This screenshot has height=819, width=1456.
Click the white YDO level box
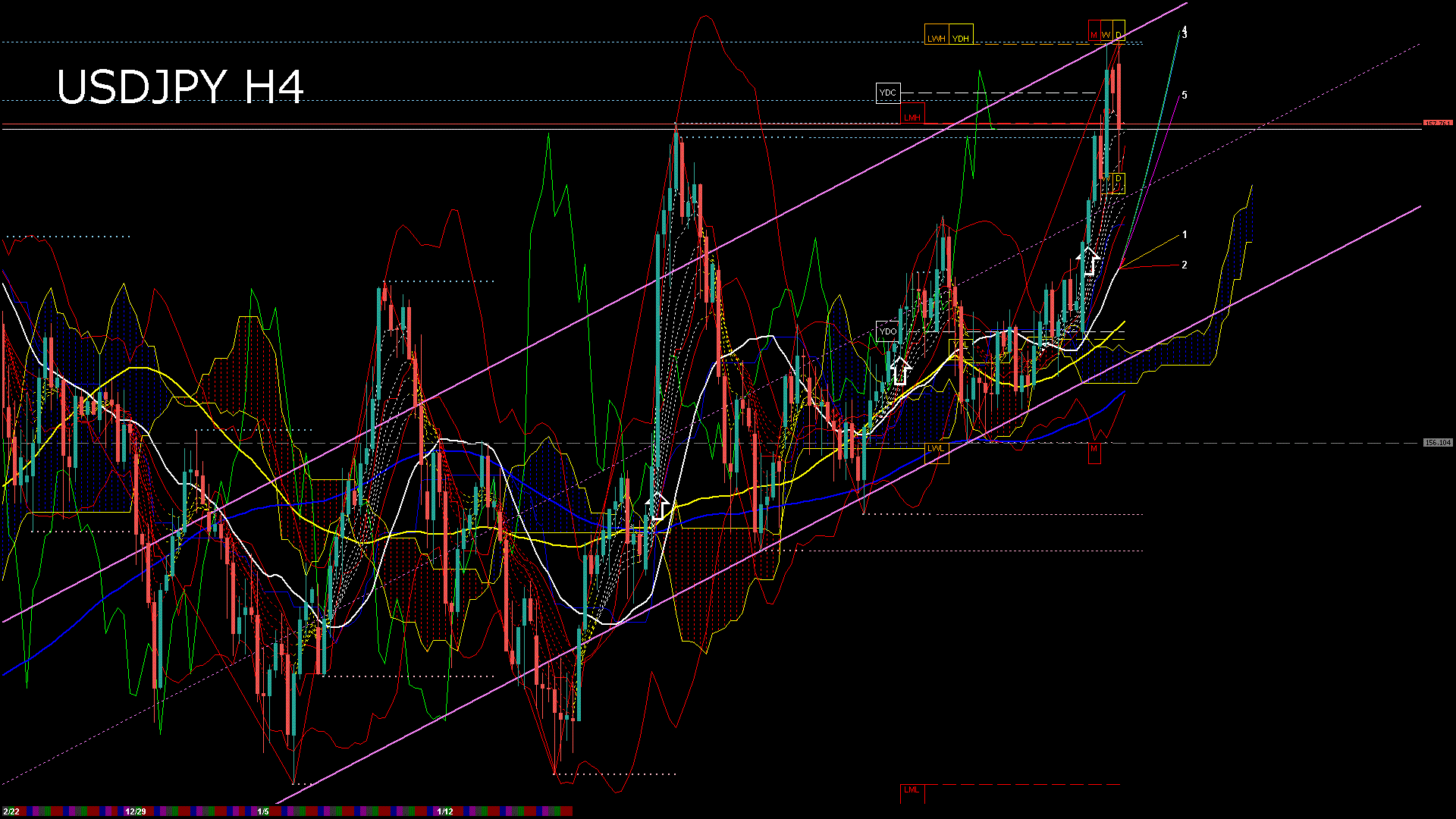887,331
